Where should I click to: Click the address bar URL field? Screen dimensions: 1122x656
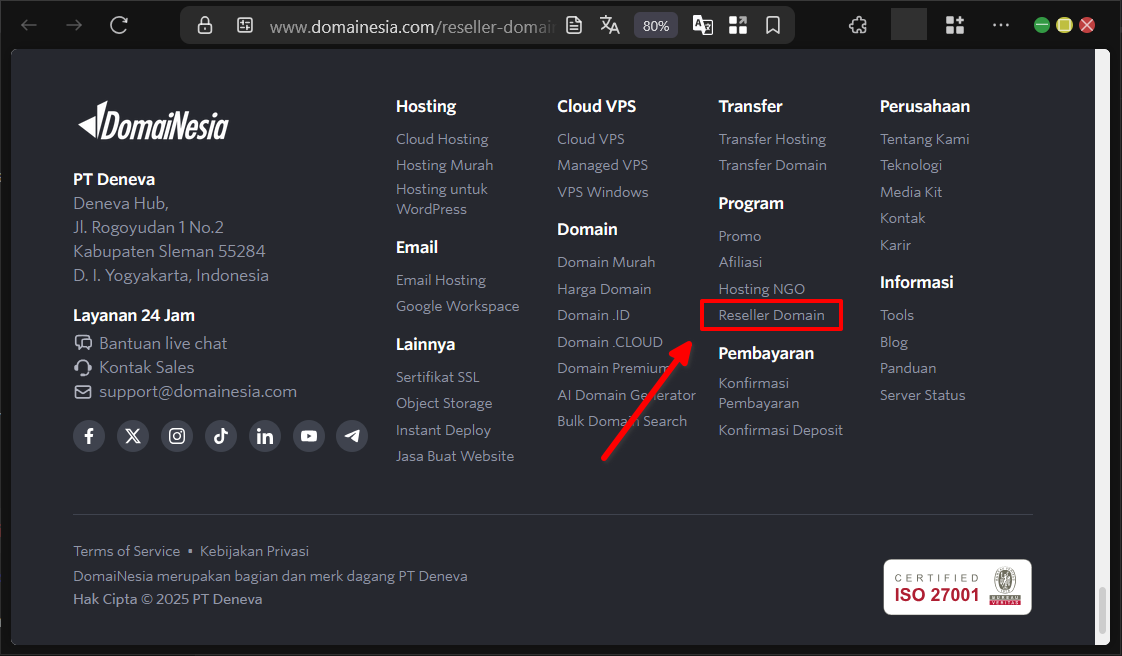click(410, 26)
